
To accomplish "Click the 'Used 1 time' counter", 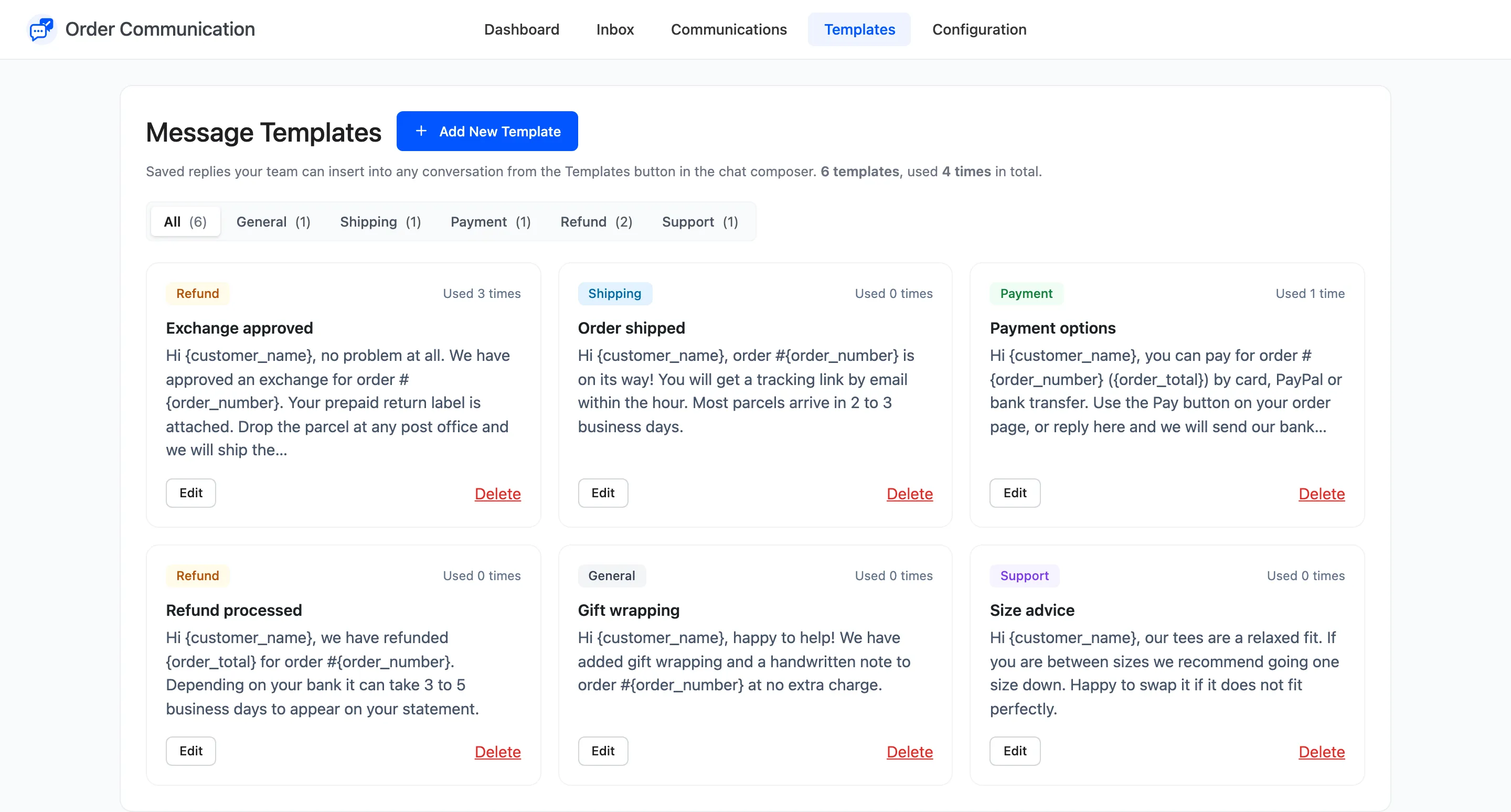I will coord(1310,294).
